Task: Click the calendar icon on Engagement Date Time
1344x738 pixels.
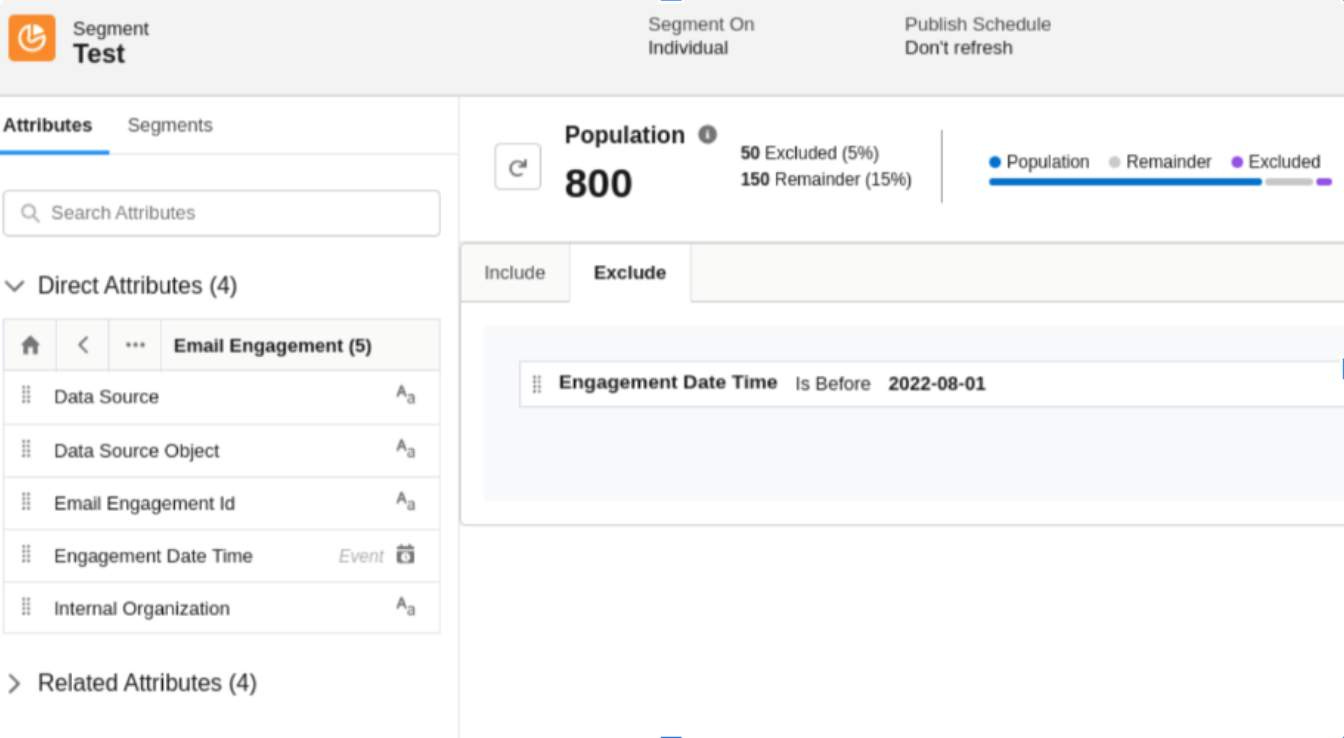Action: point(405,555)
